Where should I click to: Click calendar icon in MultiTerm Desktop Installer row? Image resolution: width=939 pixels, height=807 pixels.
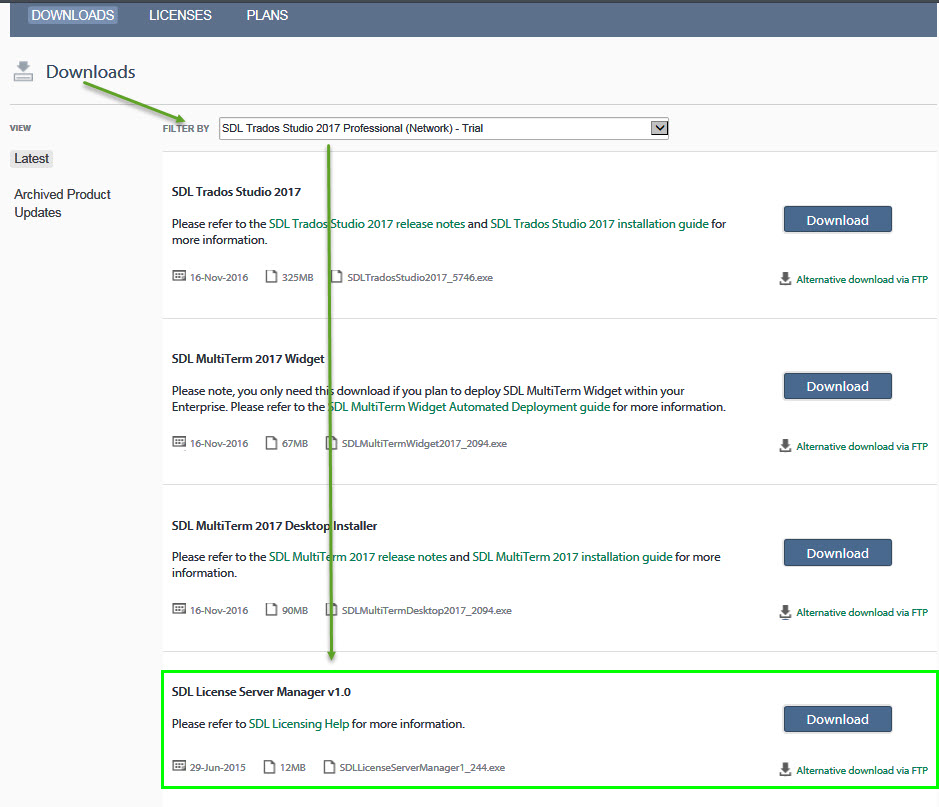(x=179, y=609)
